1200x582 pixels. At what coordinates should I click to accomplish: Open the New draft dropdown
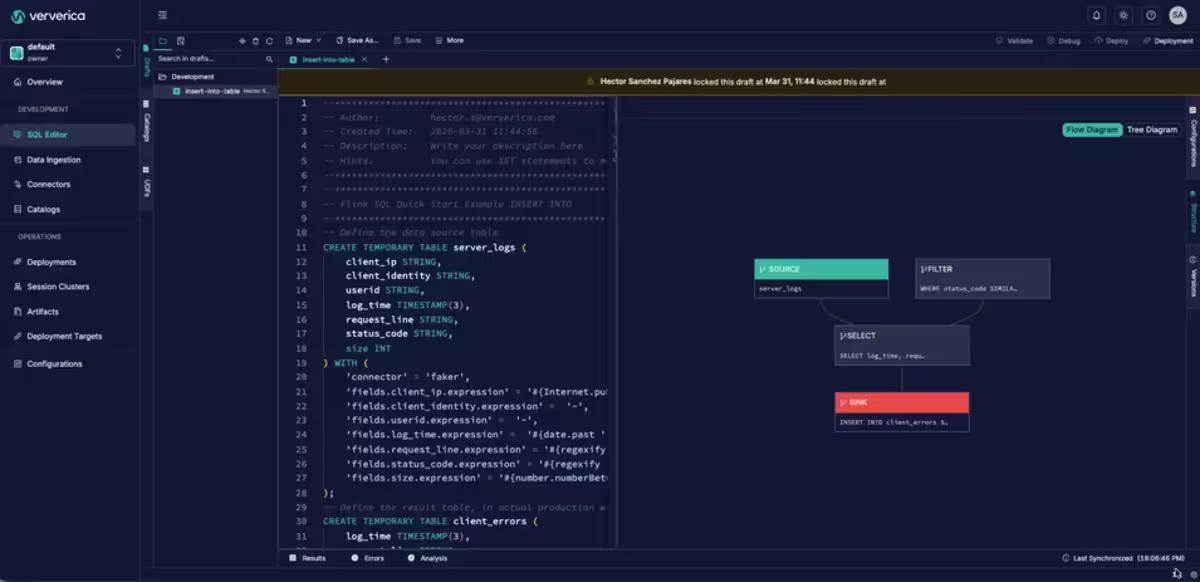point(303,41)
